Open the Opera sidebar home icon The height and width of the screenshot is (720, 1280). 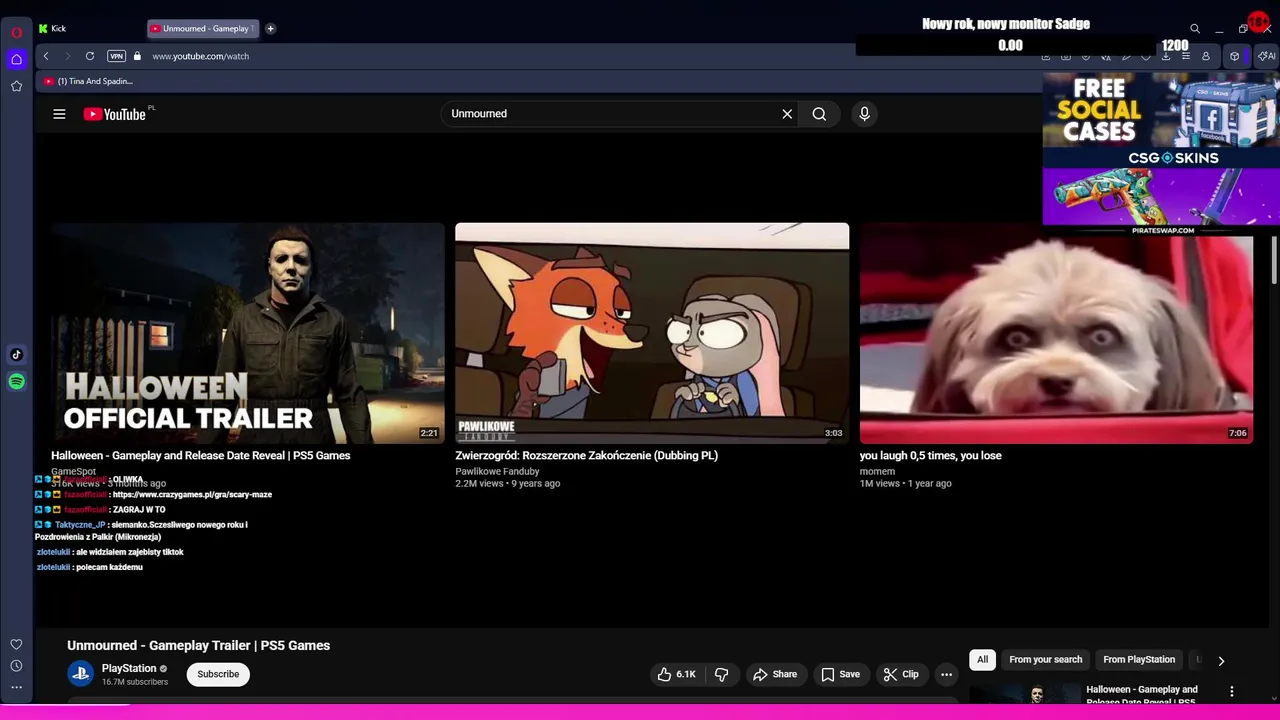point(17,59)
